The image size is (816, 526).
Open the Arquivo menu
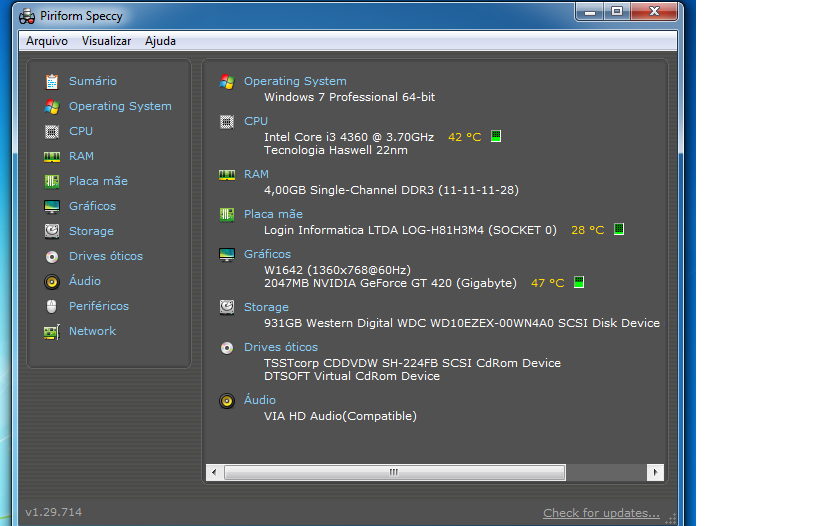(47, 41)
